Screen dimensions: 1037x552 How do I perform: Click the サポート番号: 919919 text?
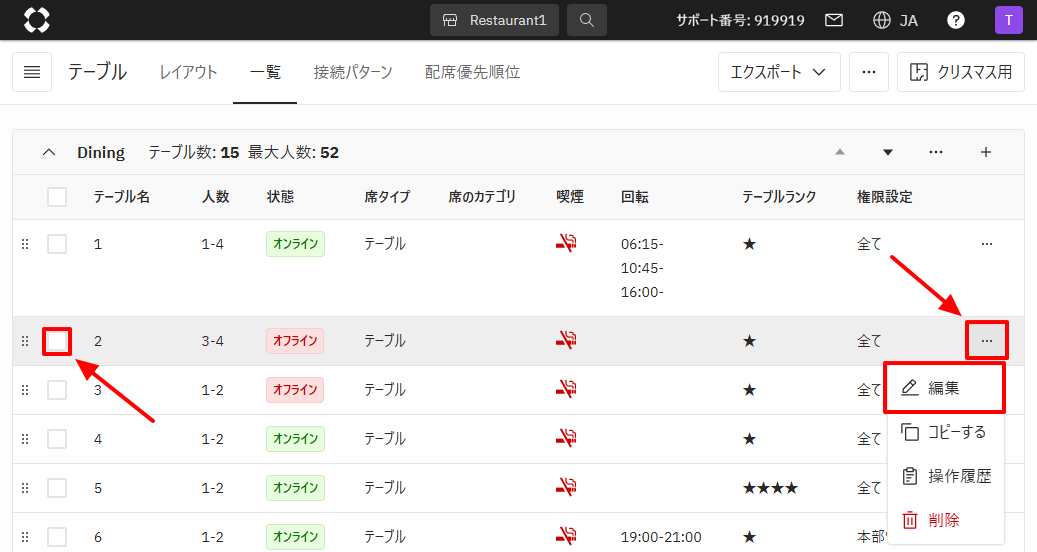(740, 20)
